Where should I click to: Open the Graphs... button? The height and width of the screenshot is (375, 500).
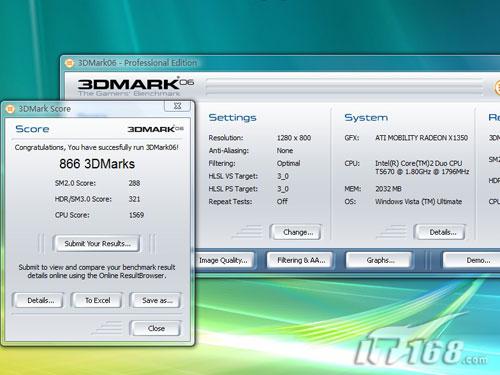click(380, 260)
